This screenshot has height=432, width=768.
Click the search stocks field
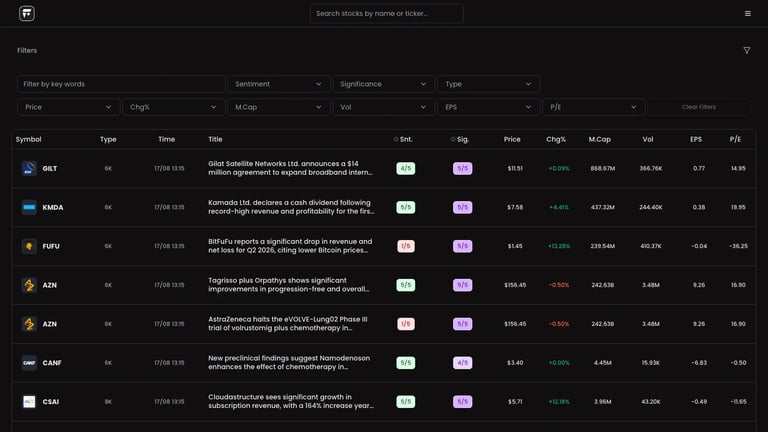point(386,13)
